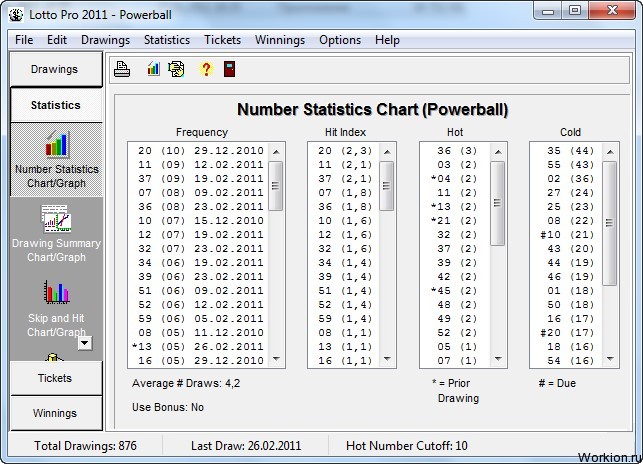
Task: Click sidebar scroll-down arrow button
Action: pos(85,343)
